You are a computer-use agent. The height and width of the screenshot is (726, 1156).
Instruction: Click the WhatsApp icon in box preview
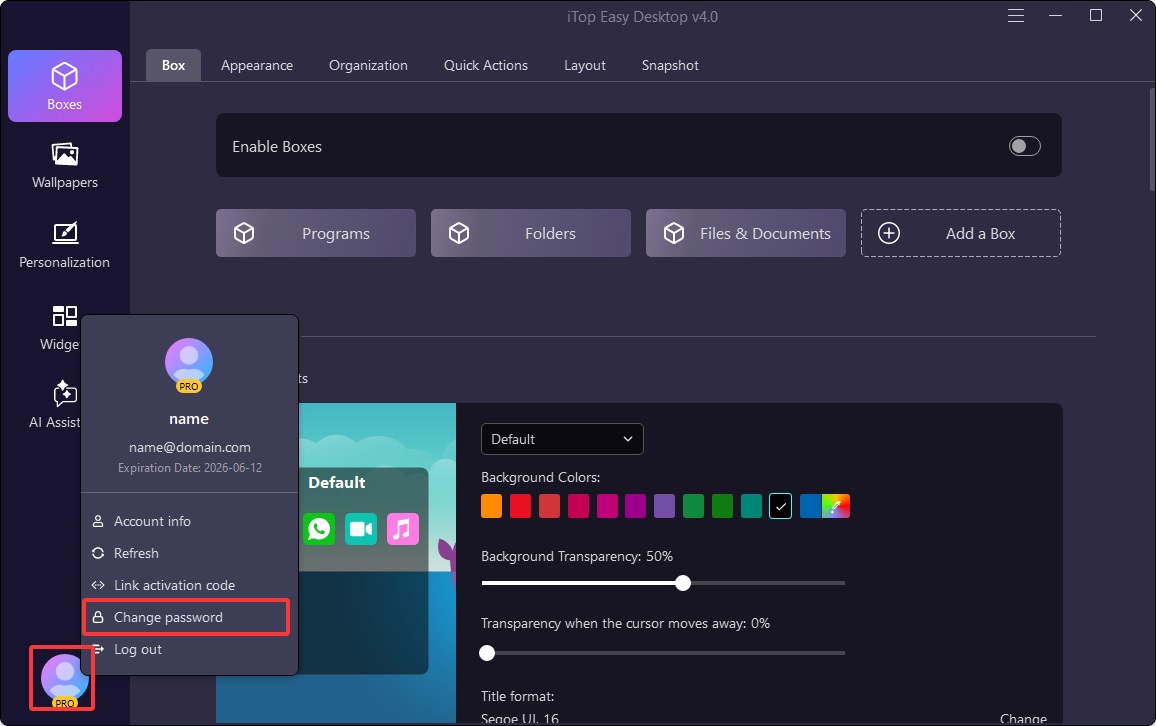click(x=320, y=528)
